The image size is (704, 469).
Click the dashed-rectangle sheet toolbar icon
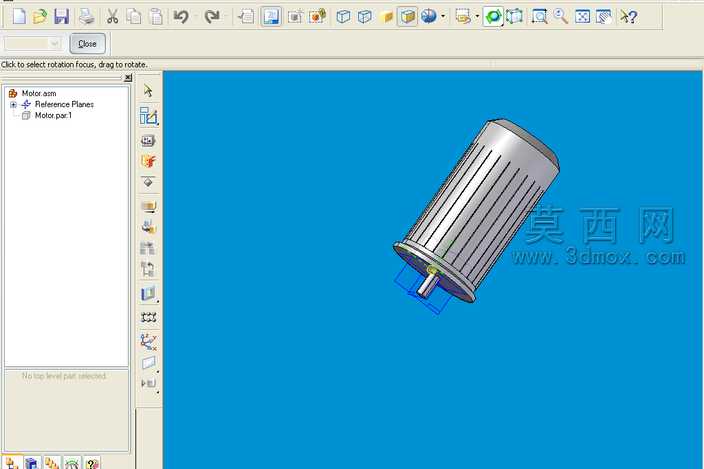click(463, 17)
